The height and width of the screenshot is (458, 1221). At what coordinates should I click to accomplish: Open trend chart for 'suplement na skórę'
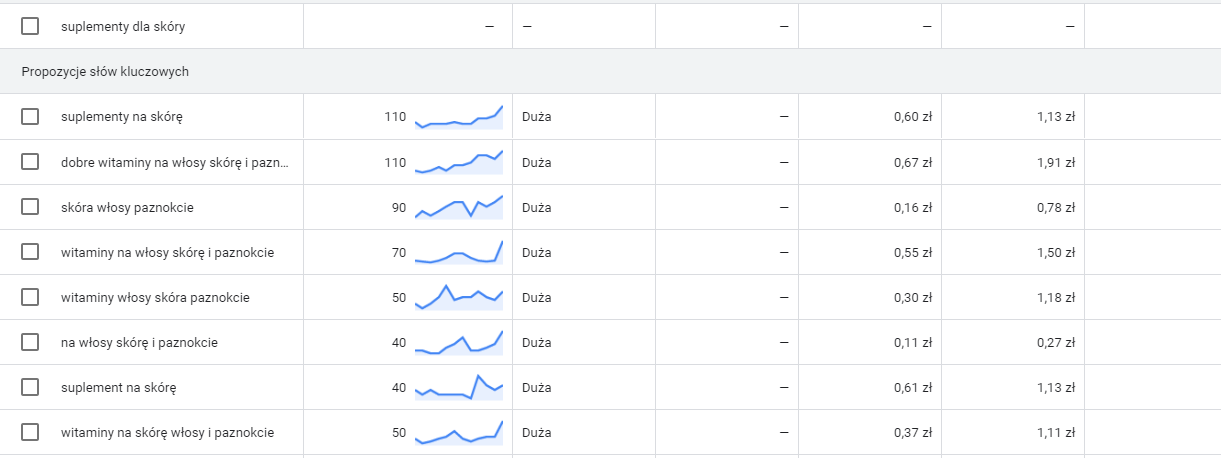(459, 387)
